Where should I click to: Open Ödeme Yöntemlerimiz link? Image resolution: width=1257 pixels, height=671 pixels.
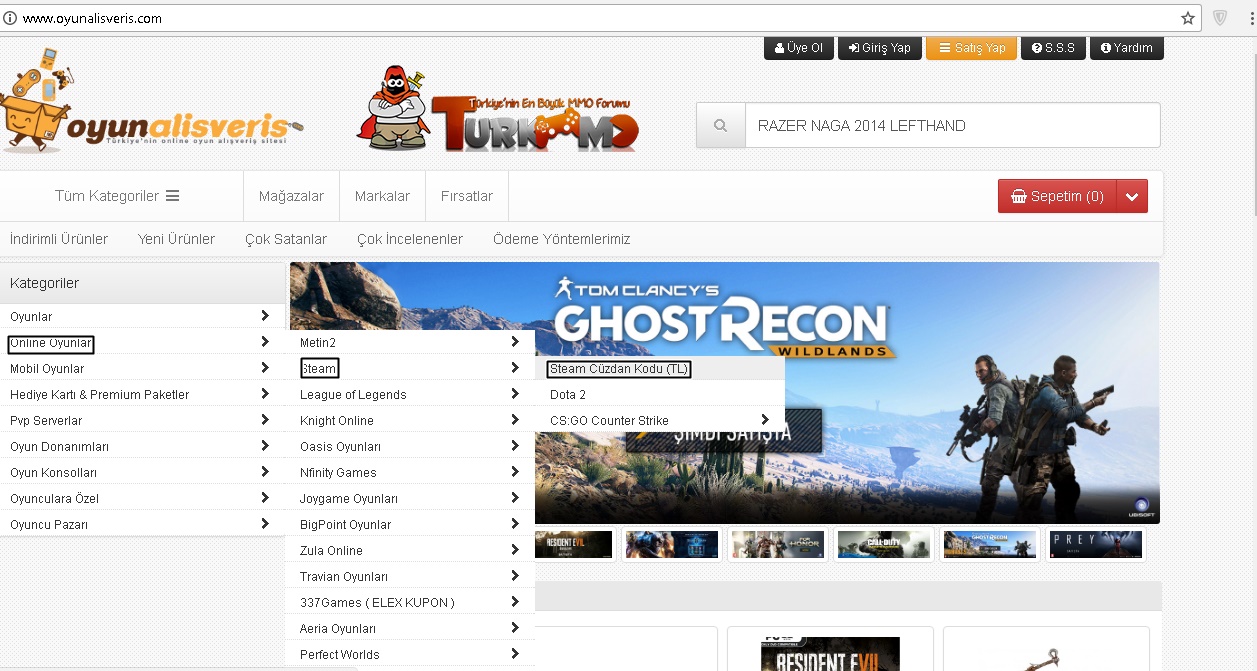[x=561, y=239]
